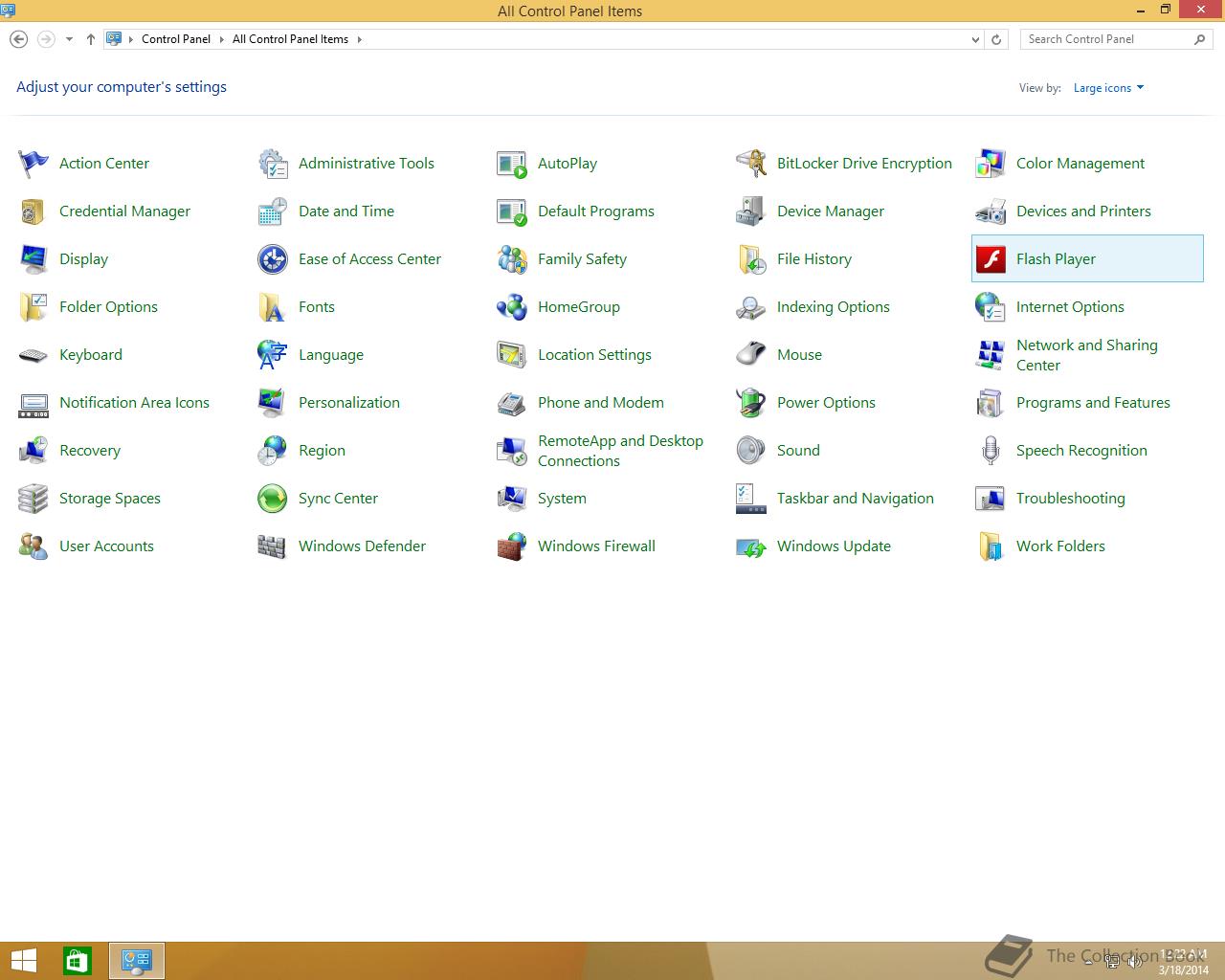Screen dimensions: 1225x980
Task: Open the Work Folders link
Action: click(x=1060, y=546)
